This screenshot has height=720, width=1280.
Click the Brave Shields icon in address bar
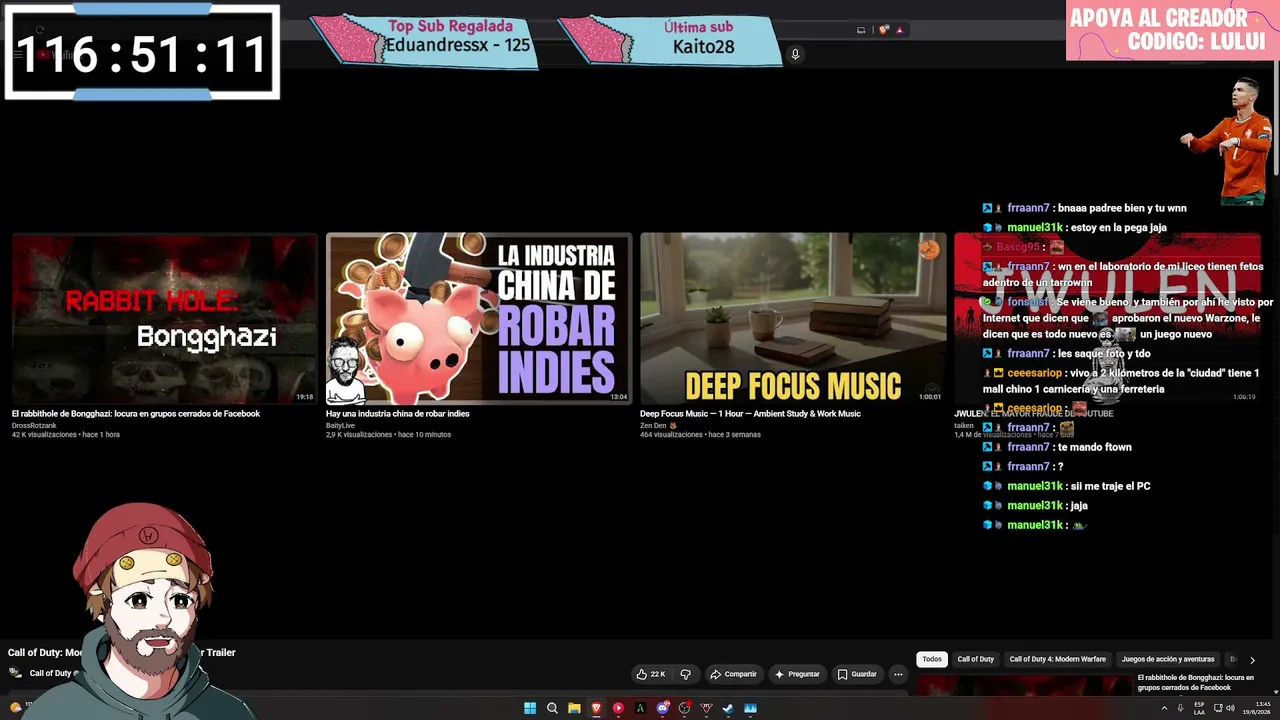(884, 30)
